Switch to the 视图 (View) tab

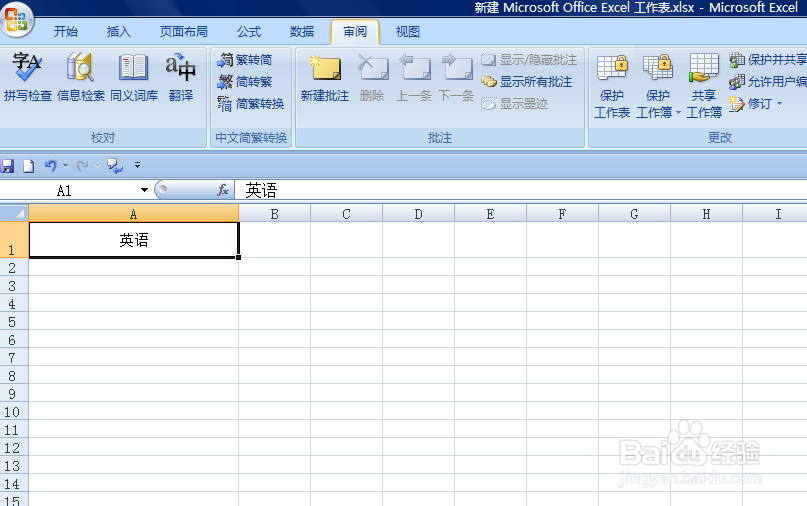click(408, 31)
